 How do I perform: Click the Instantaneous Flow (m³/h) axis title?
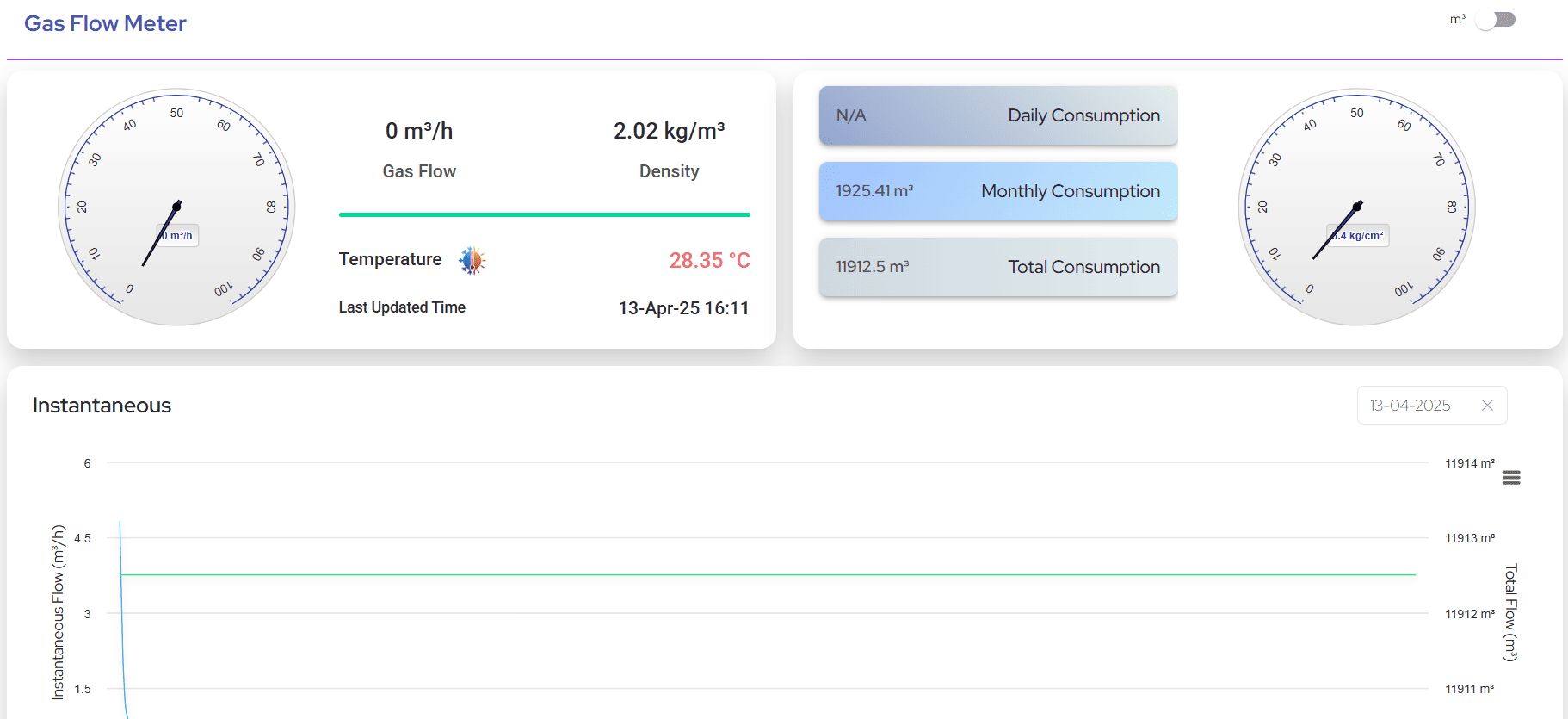(x=59, y=612)
